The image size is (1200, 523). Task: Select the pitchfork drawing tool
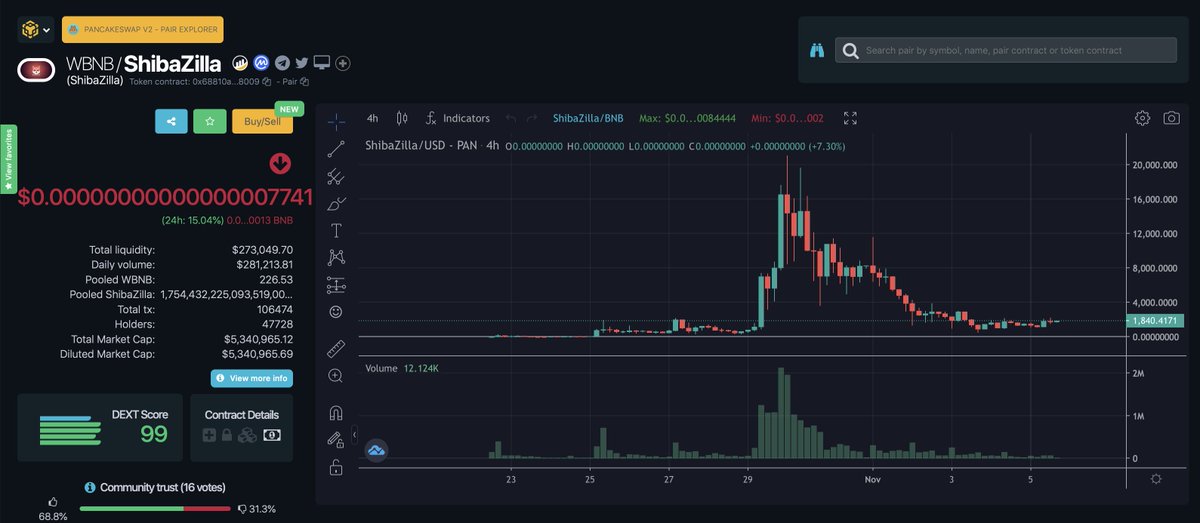coord(336,177)
